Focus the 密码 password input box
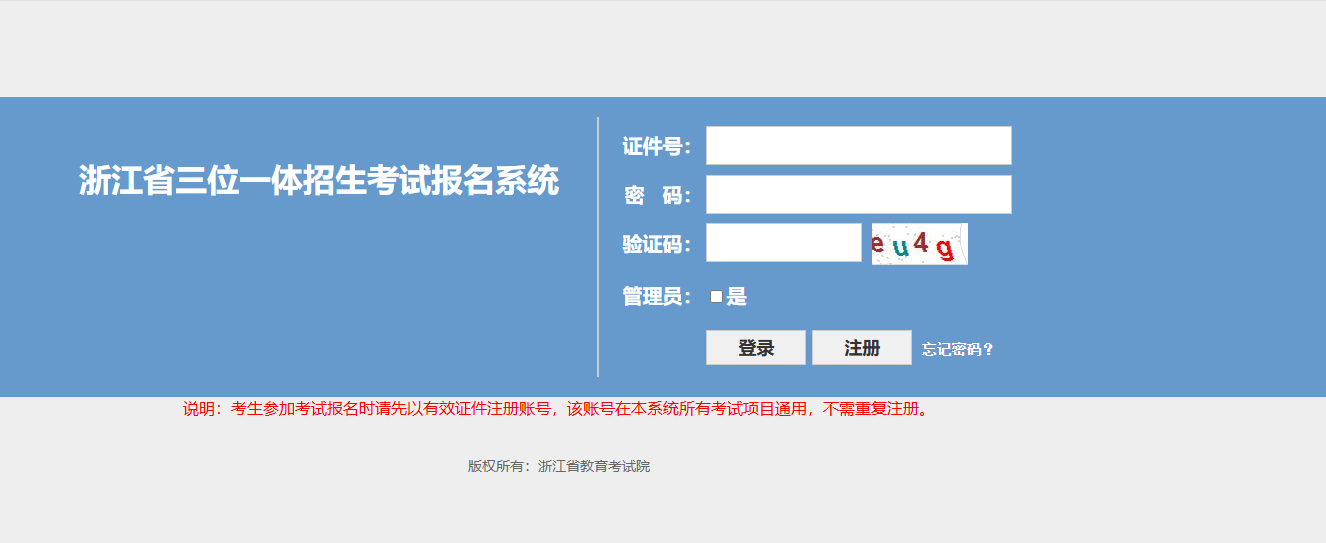The height and width of the screenshot is (543, 1326). (x=858, y=195)
